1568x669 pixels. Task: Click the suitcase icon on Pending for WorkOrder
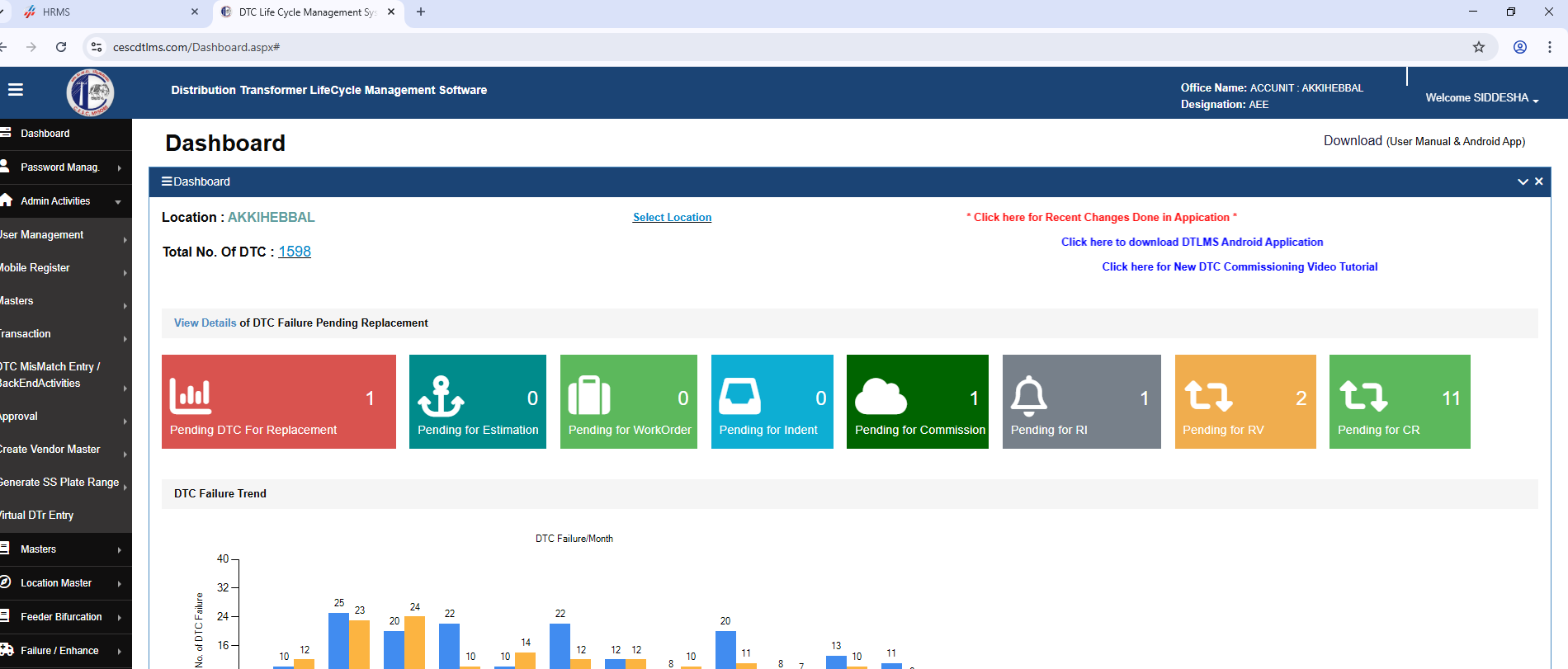click(x=588, y=396)
